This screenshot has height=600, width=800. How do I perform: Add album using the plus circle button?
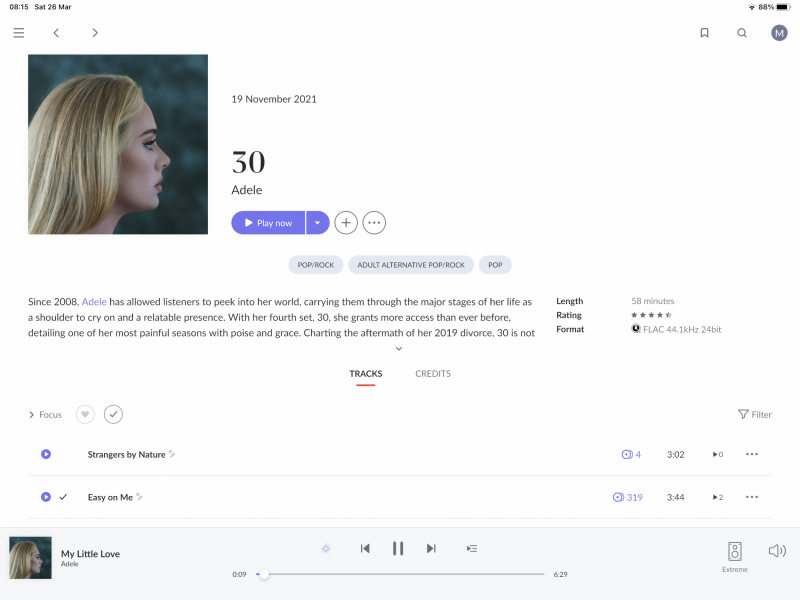(345, 223)
